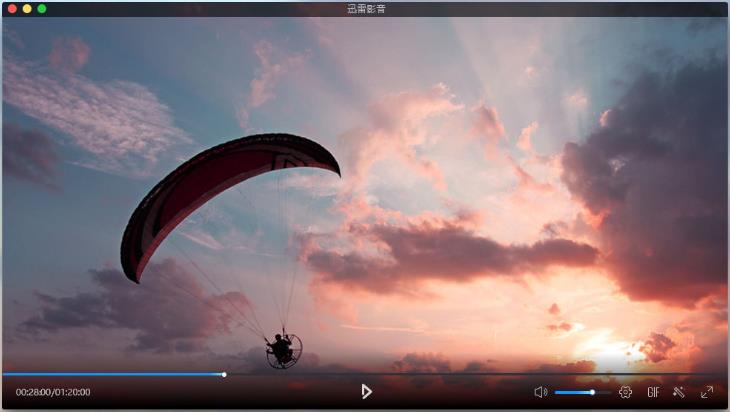Seek back on blue played progress portion
730x412 pixels.
coord(110,374)
